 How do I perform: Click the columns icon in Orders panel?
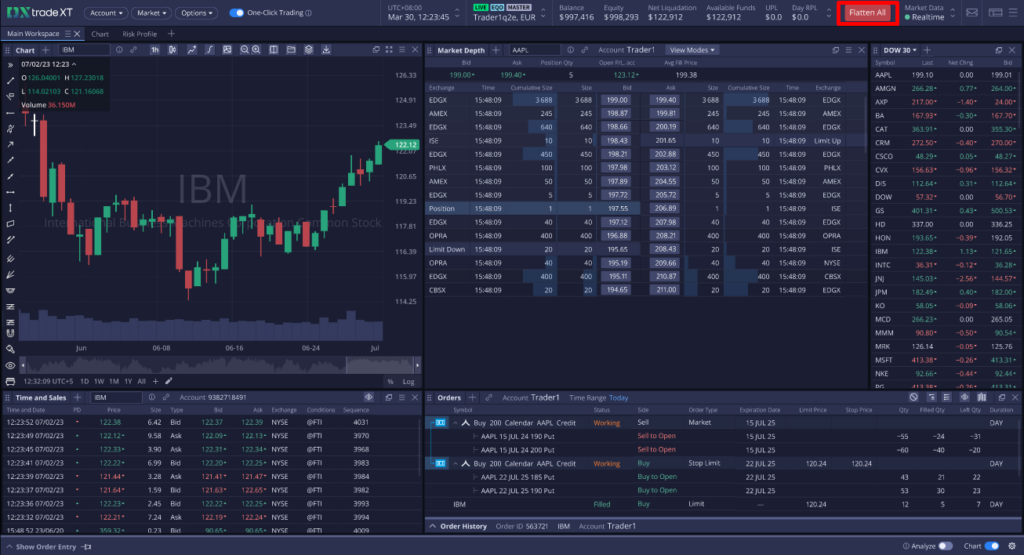982,397
